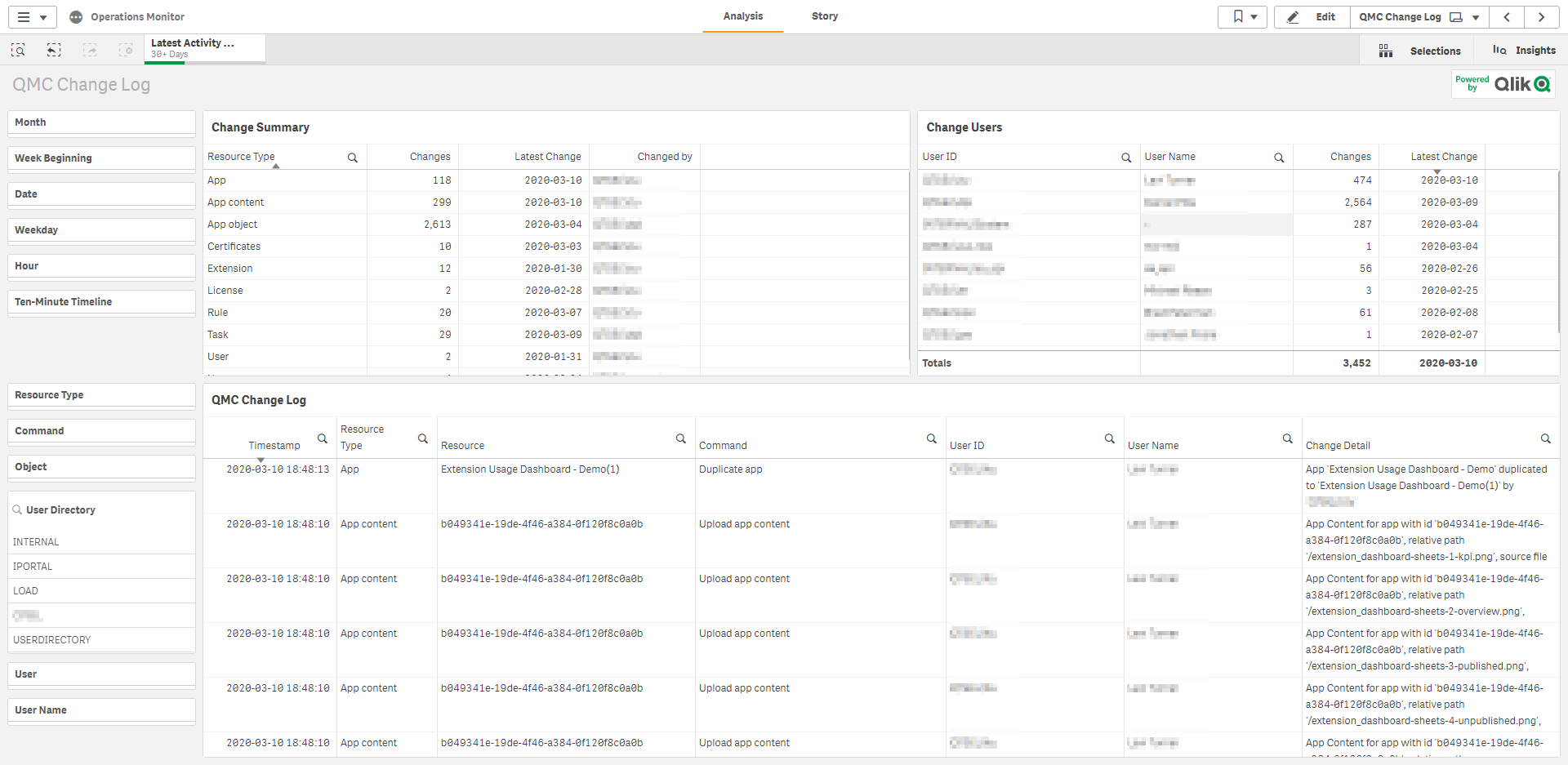The width and height of the screenshot is (1568, 765).
Task: Go to the next sheet arrow
Action: (1541, 17)
